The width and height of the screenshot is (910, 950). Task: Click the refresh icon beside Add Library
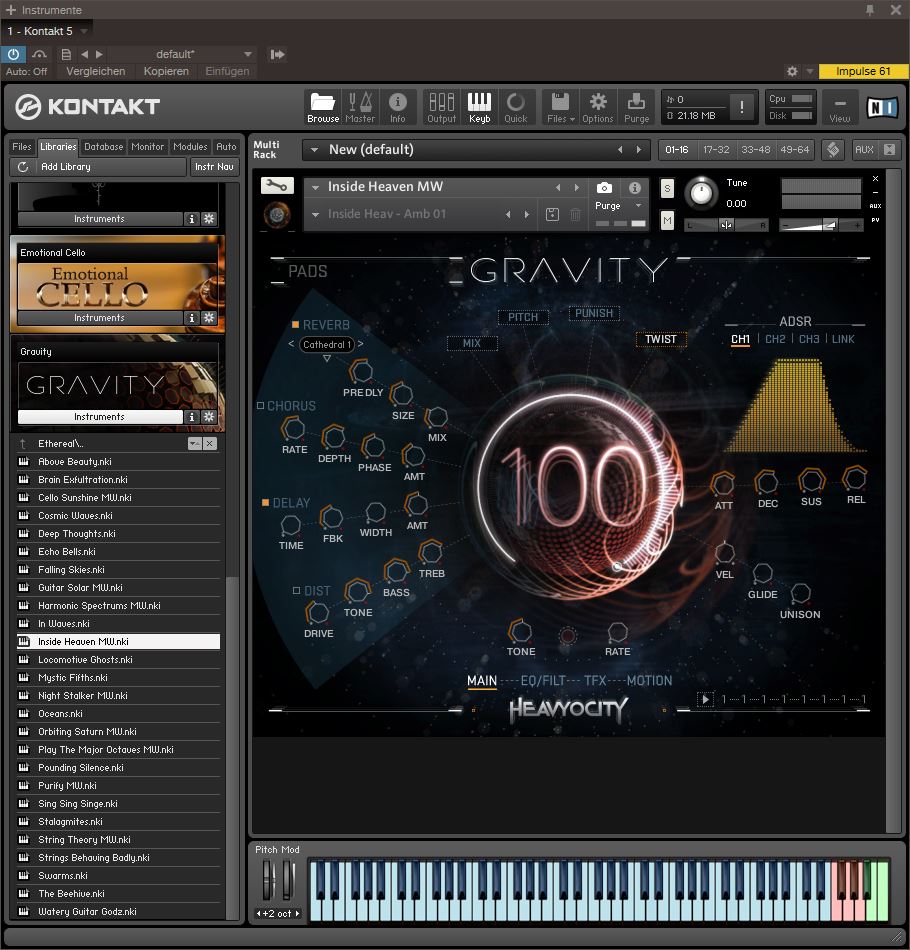pos(23,167)
